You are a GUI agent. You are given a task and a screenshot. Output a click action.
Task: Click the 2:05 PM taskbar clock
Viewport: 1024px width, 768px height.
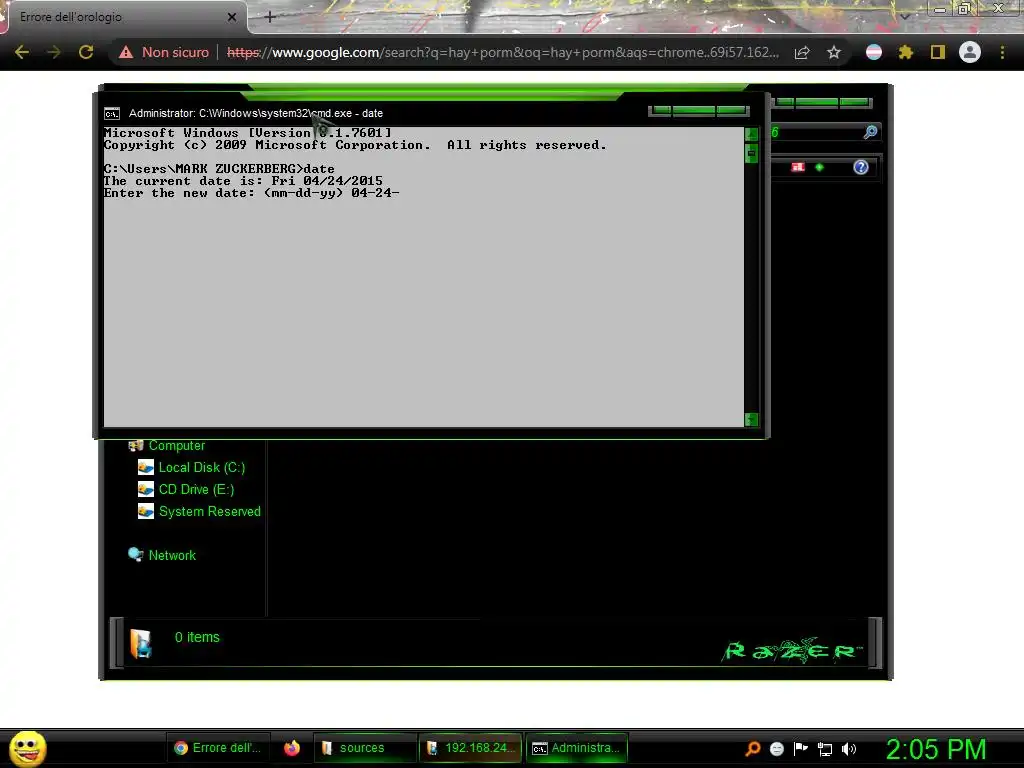click(x=936, y=749)
